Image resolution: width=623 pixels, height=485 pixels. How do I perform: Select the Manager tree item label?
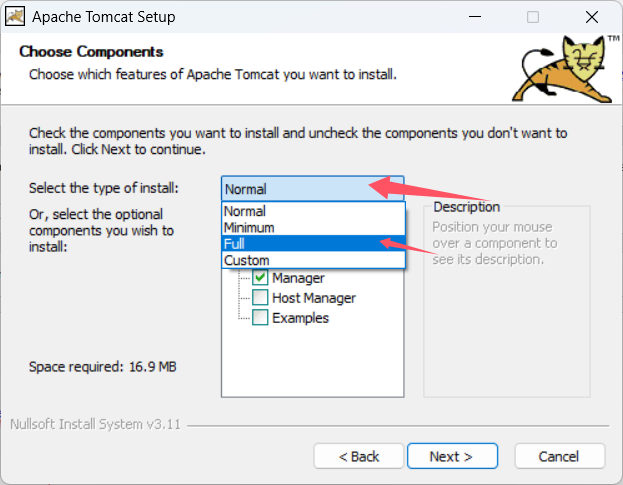tap(298, 278)
